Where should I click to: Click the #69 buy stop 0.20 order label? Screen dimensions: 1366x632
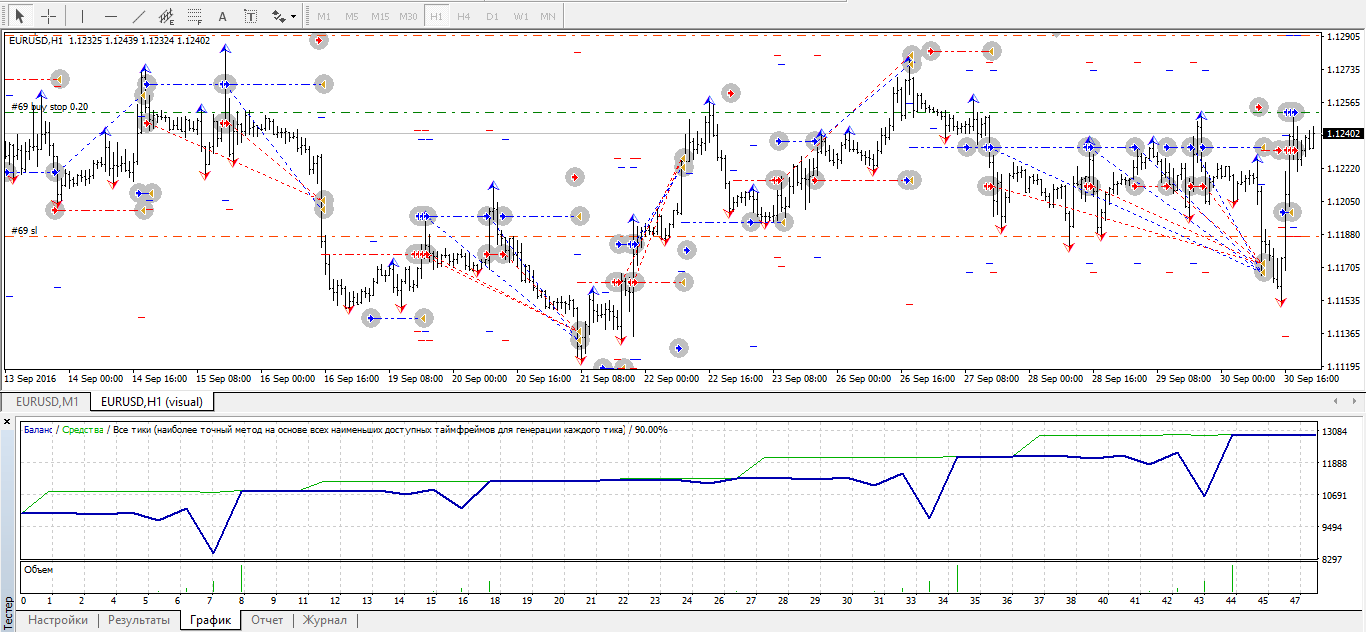click(x=49, y=106)
